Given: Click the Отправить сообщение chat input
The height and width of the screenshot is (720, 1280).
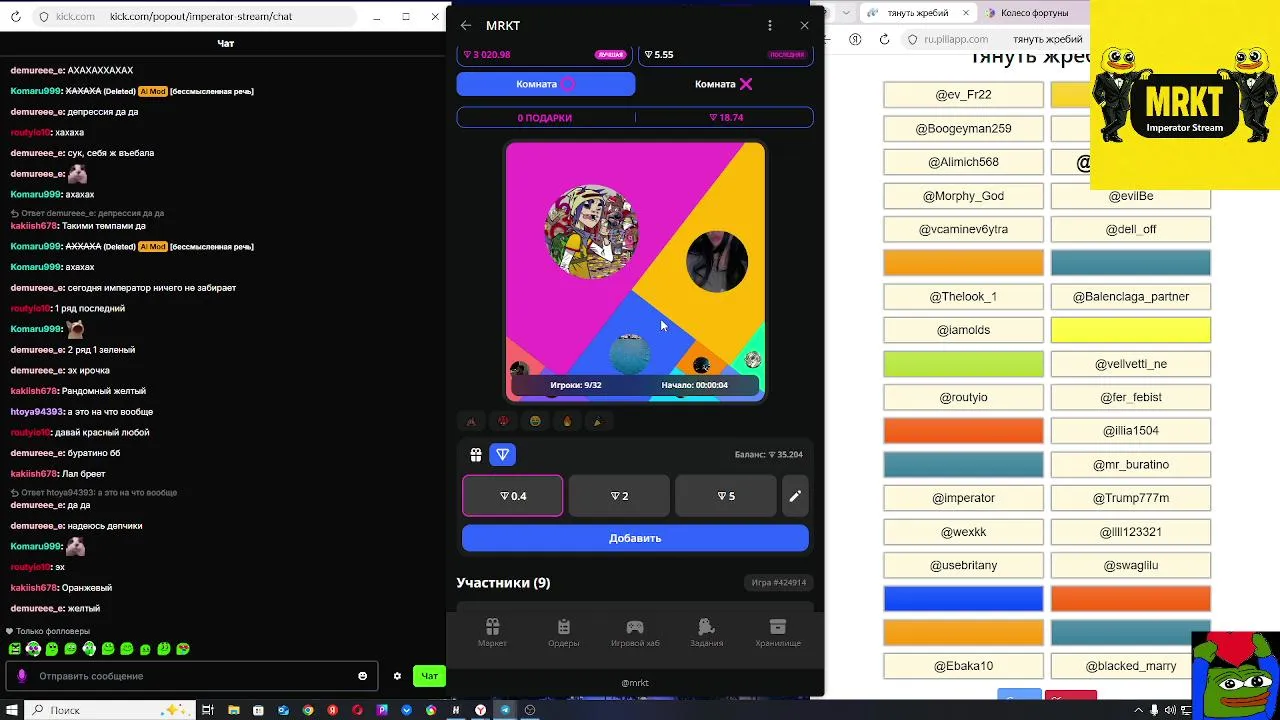Looking at the screenshot, I should (190, 676).
